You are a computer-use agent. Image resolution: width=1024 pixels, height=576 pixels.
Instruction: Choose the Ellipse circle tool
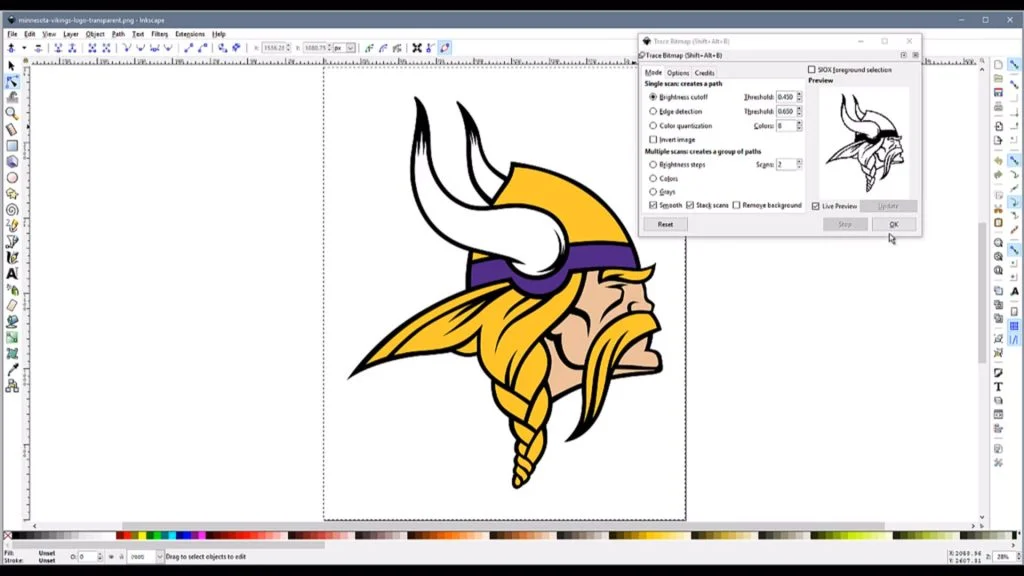(12, 177)
